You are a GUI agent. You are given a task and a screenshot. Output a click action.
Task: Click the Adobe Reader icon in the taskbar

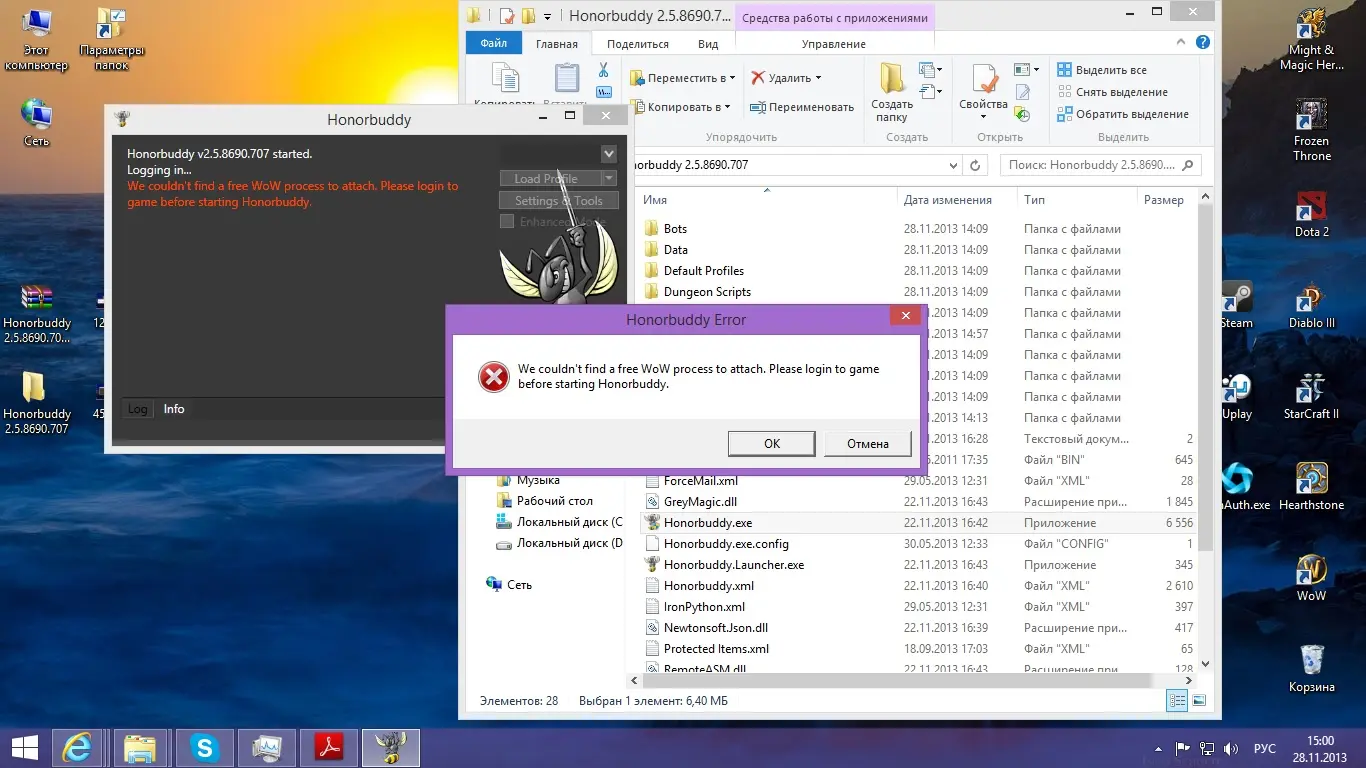[x=329, y=748]
